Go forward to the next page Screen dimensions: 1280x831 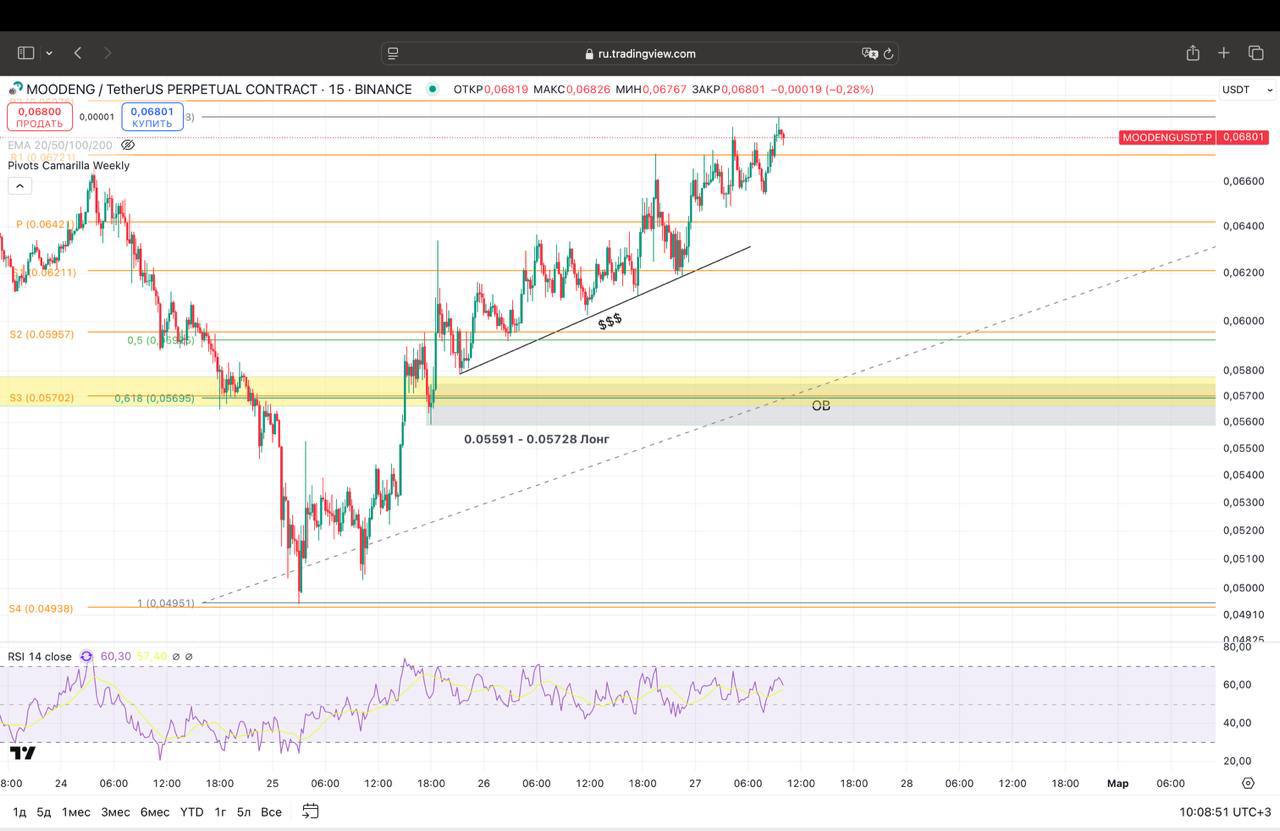click(x=108, y=53)
